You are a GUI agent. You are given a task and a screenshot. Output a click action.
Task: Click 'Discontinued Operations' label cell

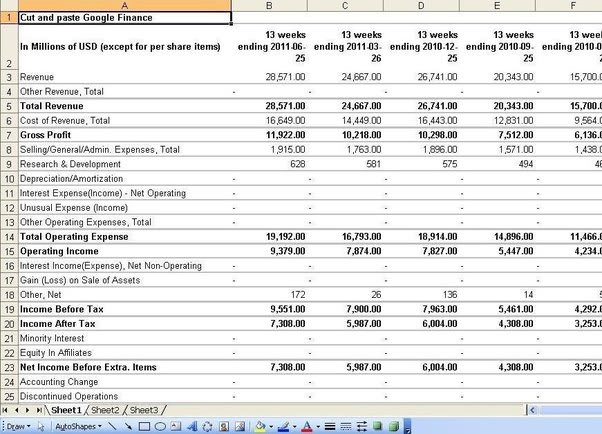pyautogui.click(x=124, y=396)
